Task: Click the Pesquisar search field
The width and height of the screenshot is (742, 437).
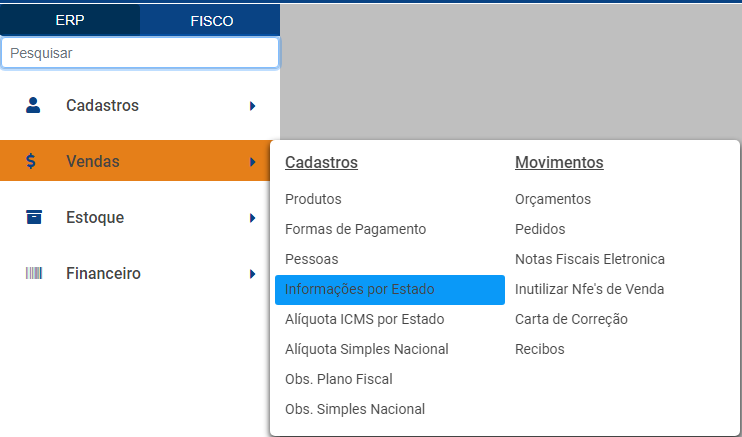Action: tap(140, 53)
